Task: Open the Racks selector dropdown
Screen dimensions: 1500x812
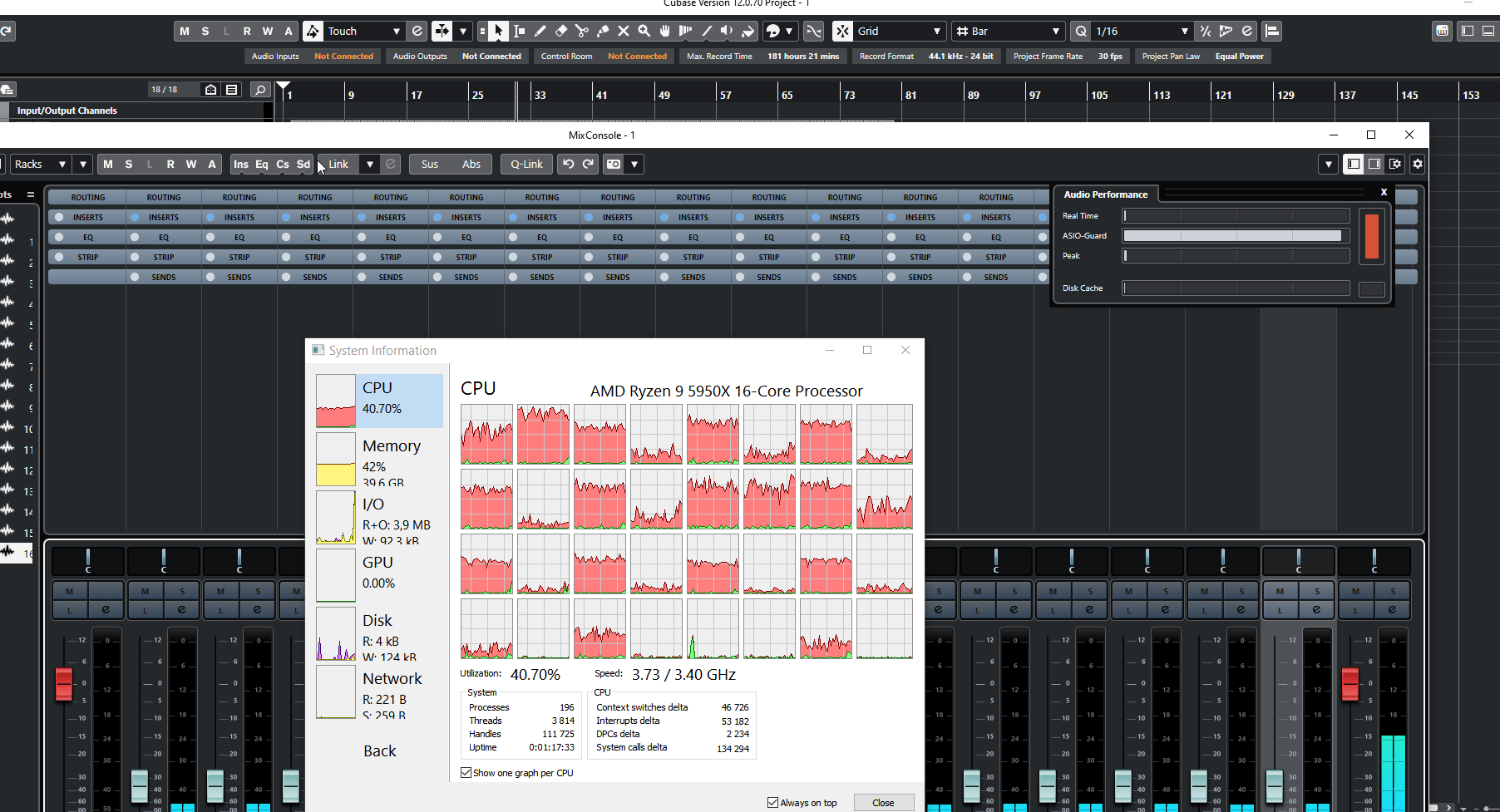Action: [x=39, y=165]
